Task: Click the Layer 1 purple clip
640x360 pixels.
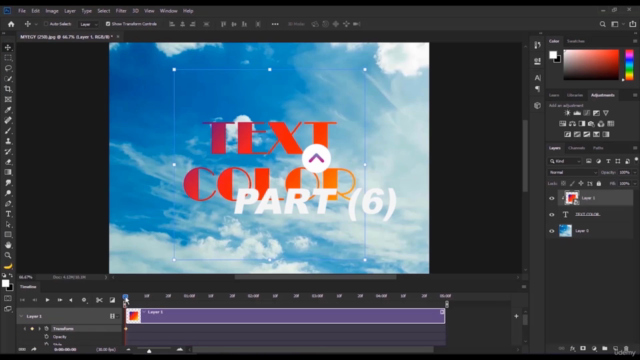Action: pyautogui.click(x=285, y=316)
